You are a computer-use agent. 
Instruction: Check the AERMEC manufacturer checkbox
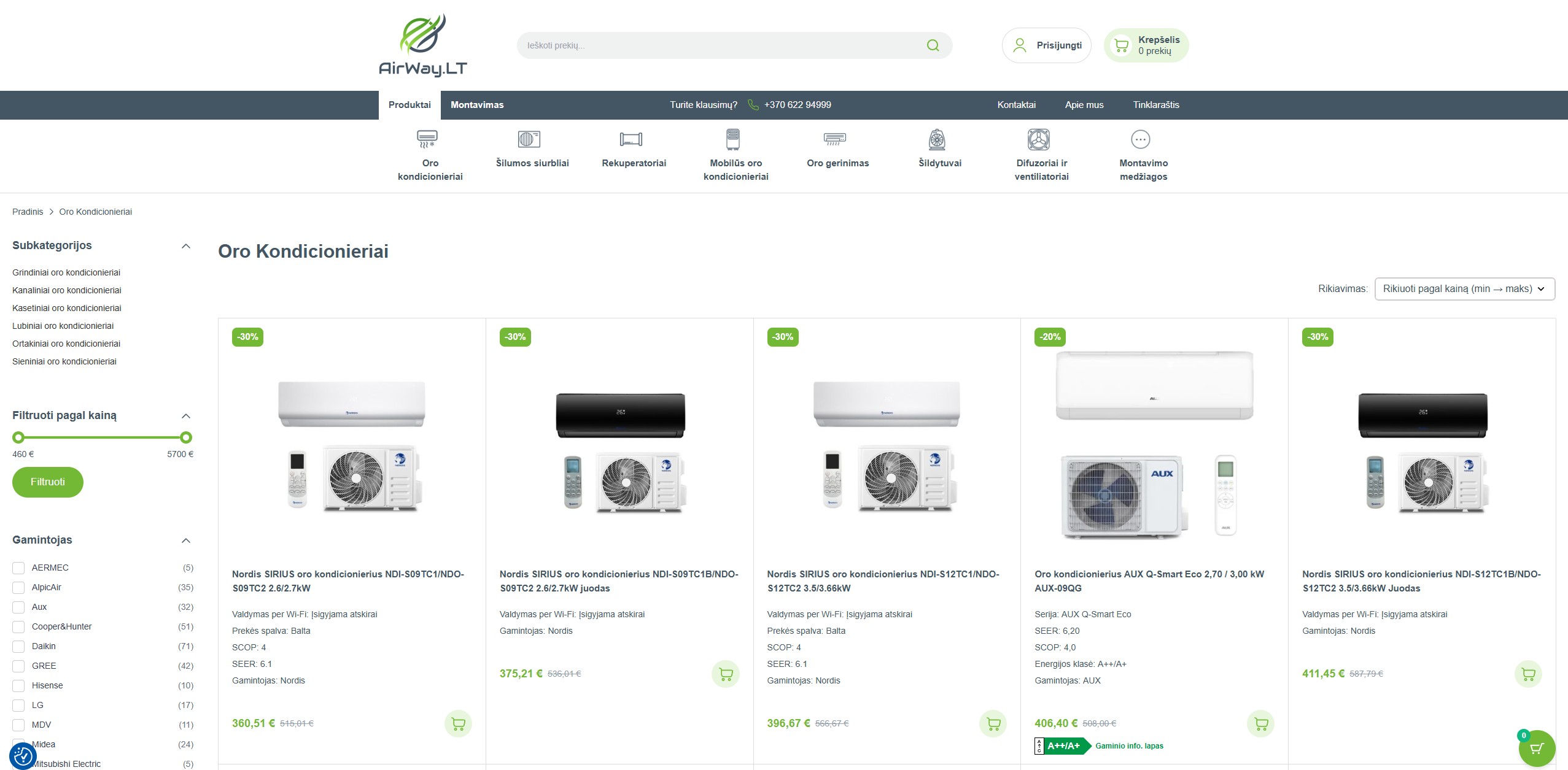pyautogui.click(x=18, y=568)
